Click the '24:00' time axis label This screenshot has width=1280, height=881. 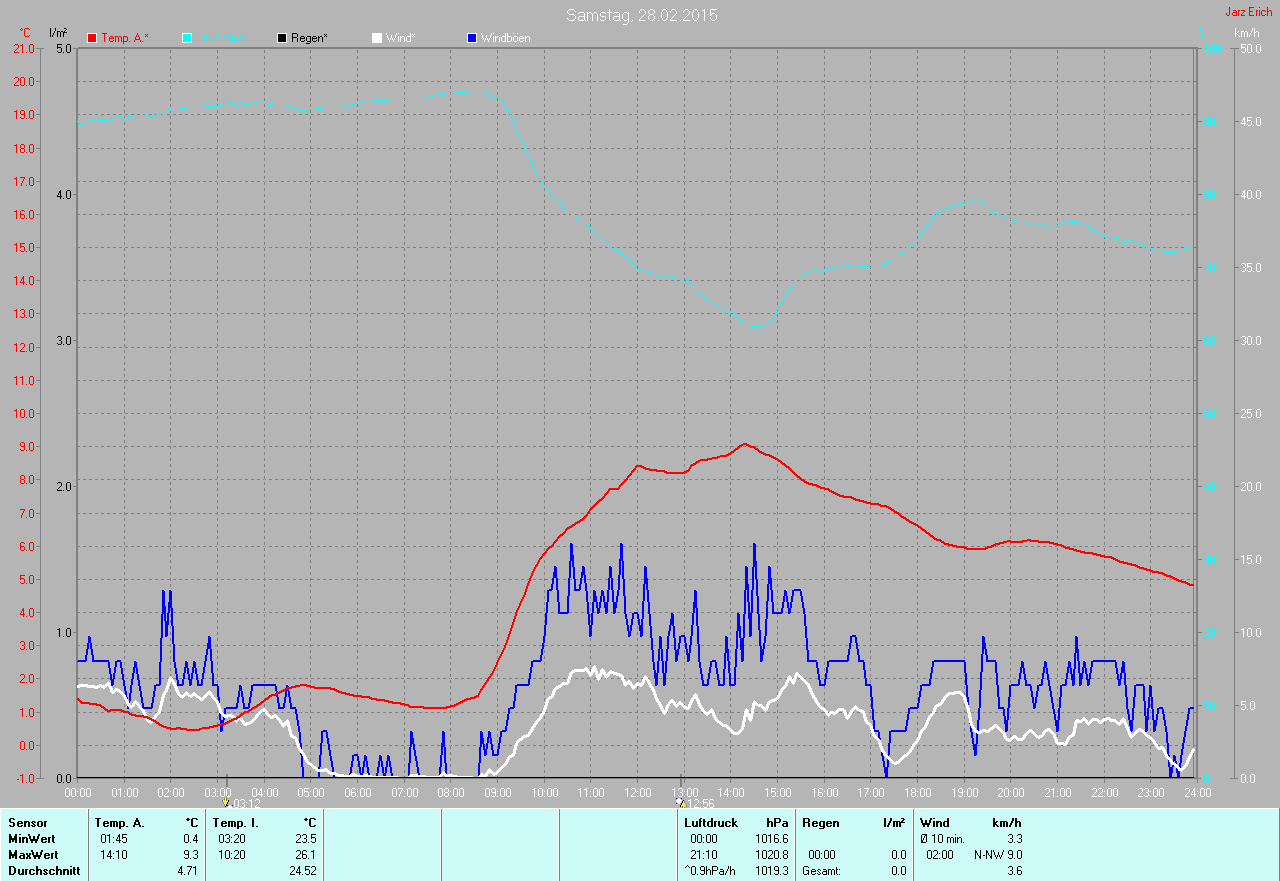[x=1197, y=793]
